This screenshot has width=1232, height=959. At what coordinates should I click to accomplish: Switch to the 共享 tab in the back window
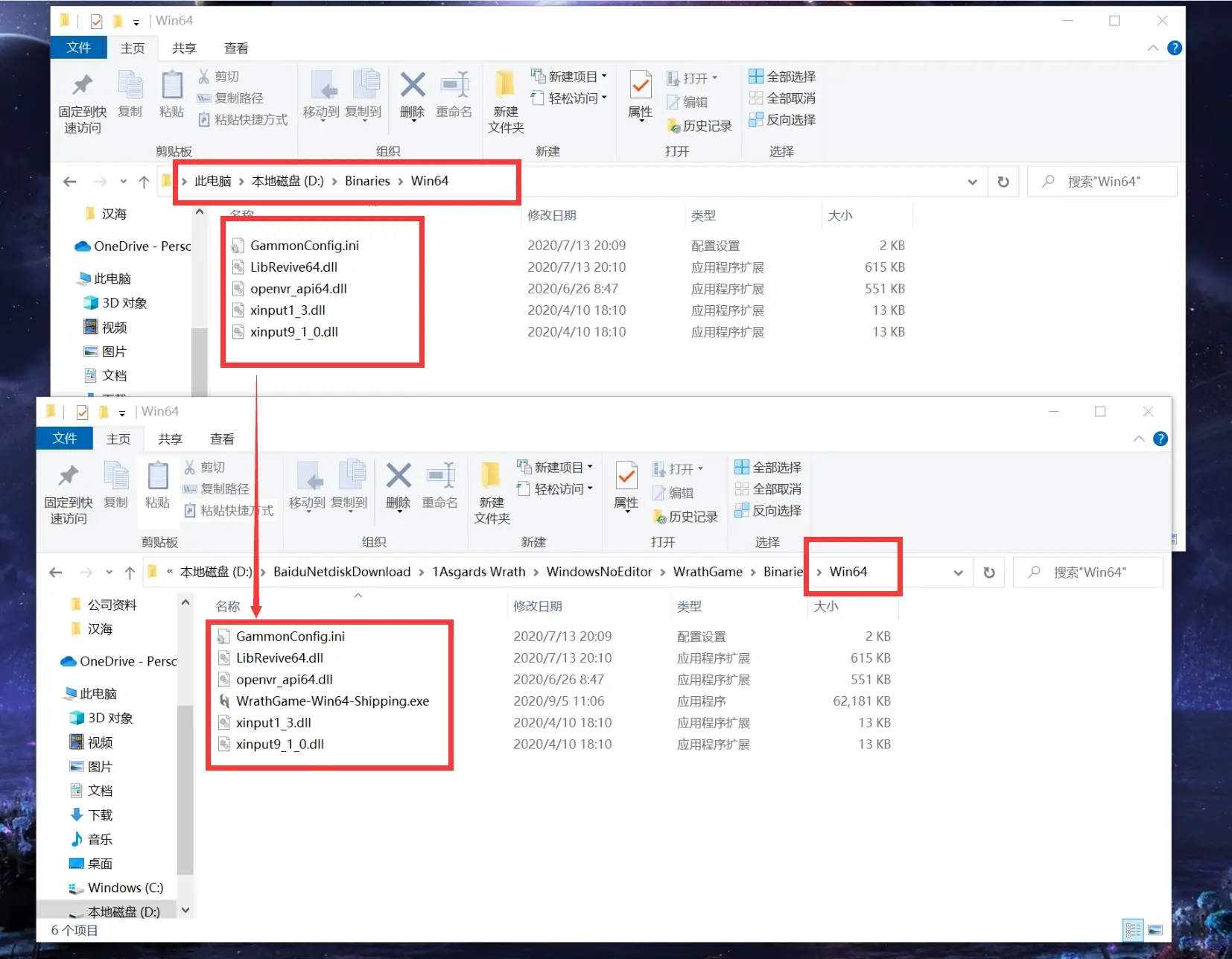pyautogui.click(x=184, y=48)
